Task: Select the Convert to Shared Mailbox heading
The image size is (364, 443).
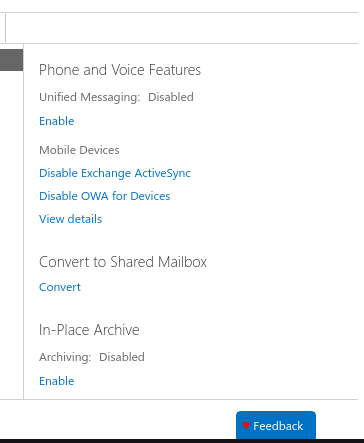Action: tap(123, 262)
